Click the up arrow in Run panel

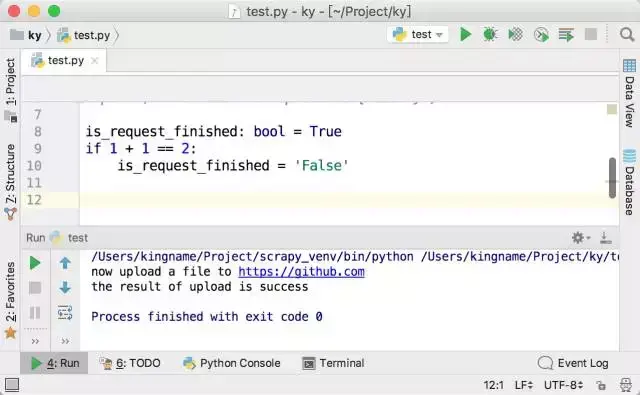coord(65,263)
